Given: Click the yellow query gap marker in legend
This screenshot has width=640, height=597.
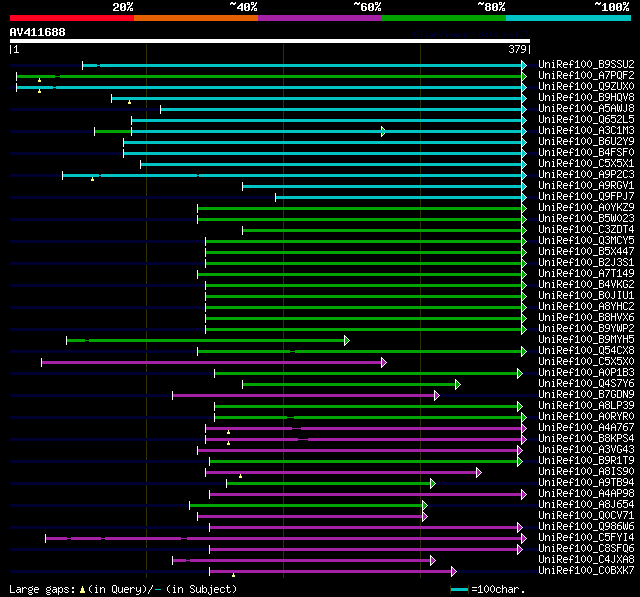Looking at the screenshot, I should [x=82, y=590].
